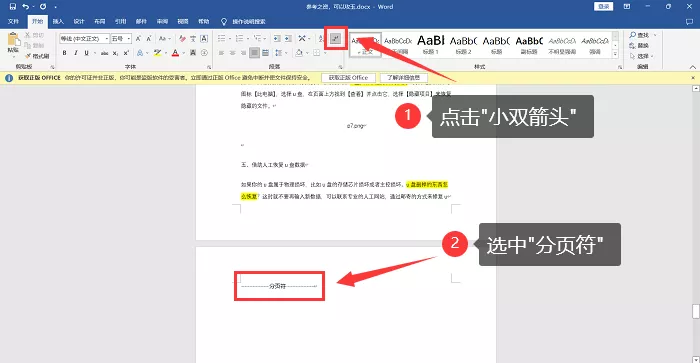Select the Format Painter tool
Screen dimensions: 700x363
[x=38, y=56]
